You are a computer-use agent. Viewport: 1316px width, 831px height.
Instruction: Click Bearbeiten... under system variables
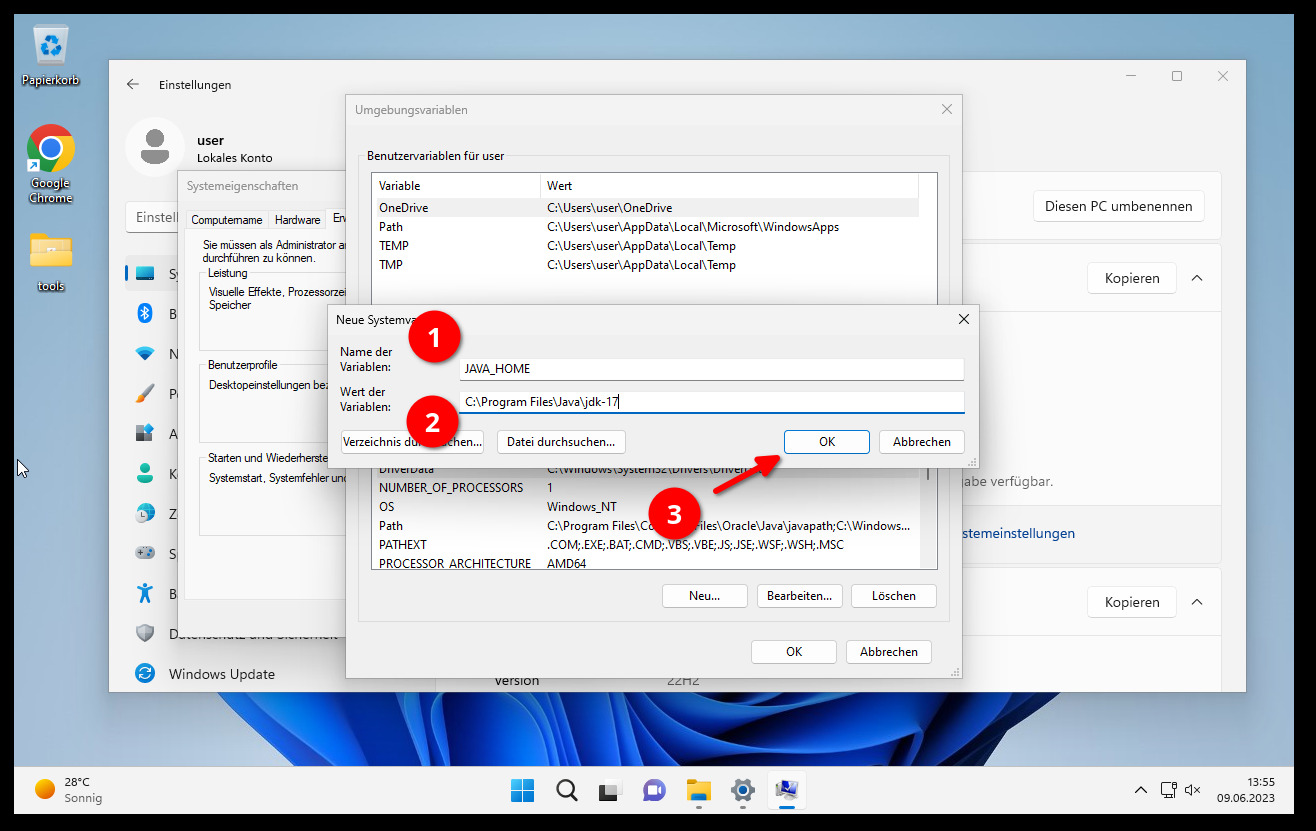point(800,595)
